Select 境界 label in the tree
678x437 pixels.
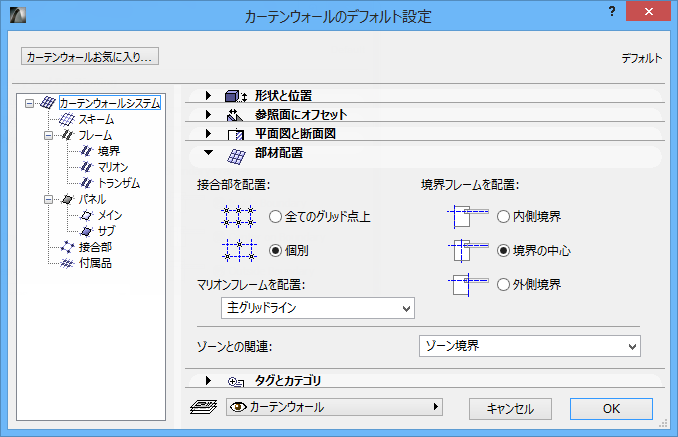point(109,151)
